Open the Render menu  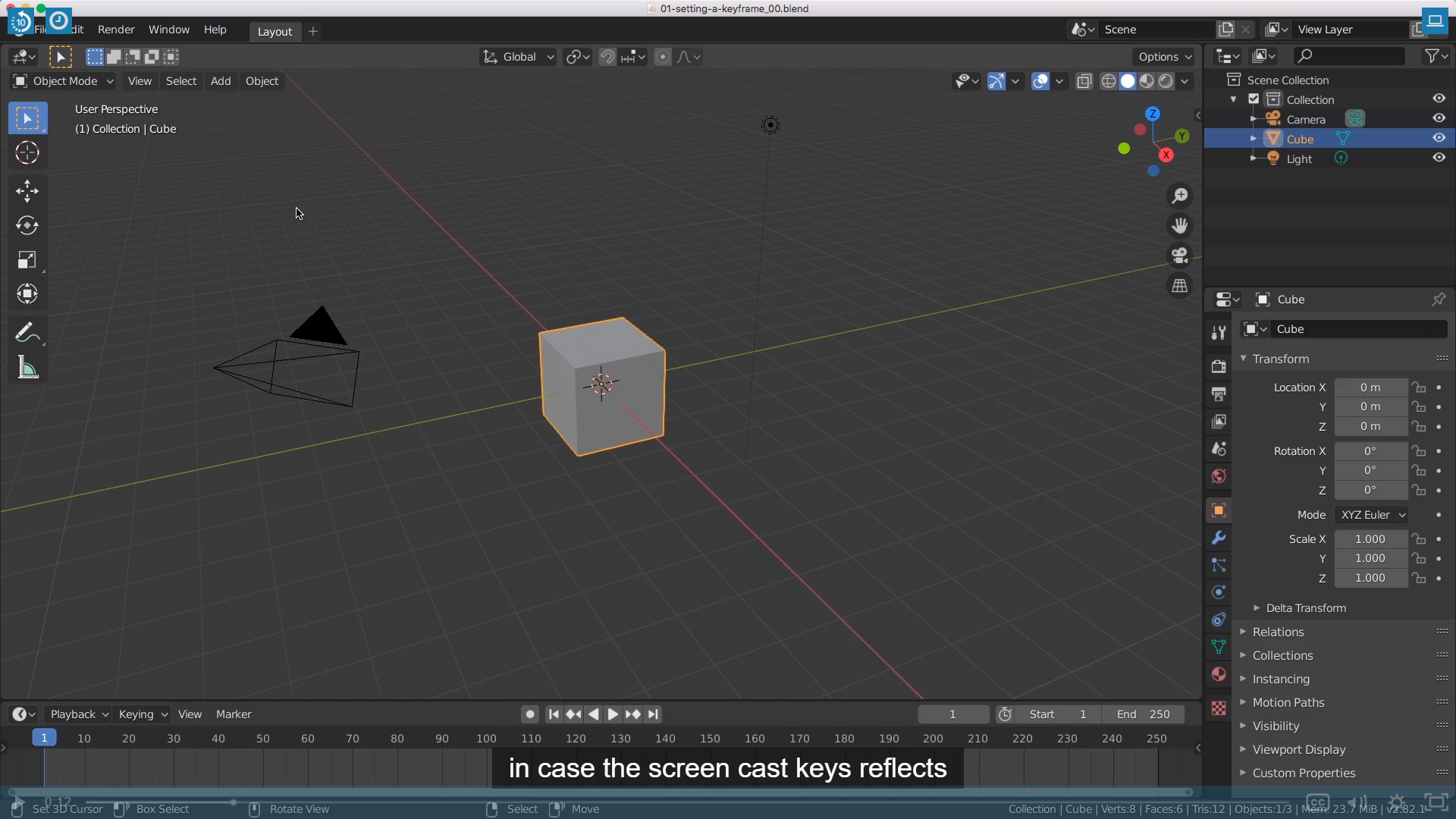point(116,30)
